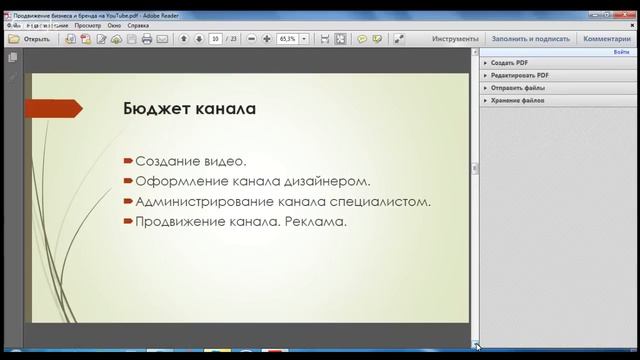Click the Открыть toolbar label
This screenshot has width=640, height=360.
point(37,39)
